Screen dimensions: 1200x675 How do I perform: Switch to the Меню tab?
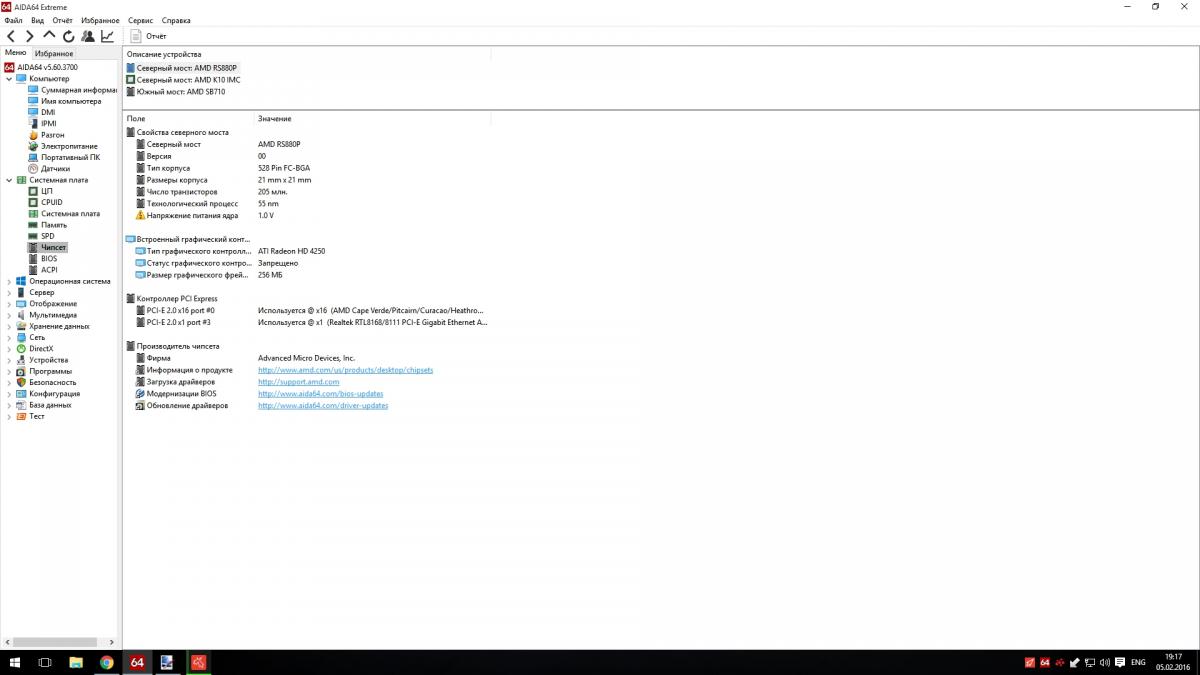(16, 53)
